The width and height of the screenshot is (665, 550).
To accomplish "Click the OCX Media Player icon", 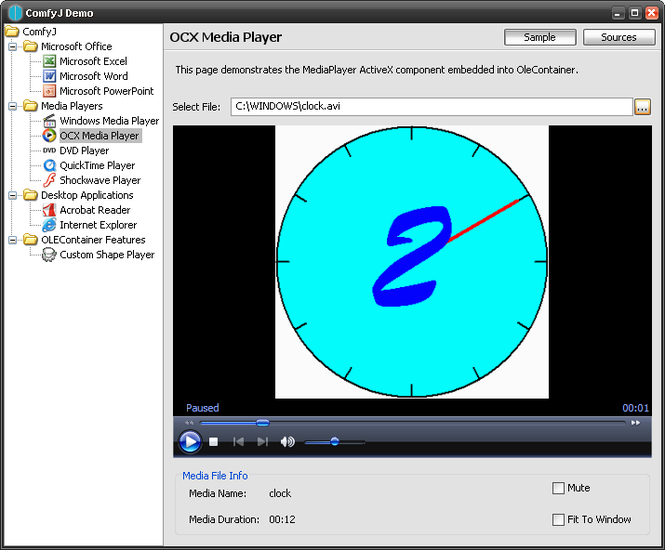I will click(50, 136).
